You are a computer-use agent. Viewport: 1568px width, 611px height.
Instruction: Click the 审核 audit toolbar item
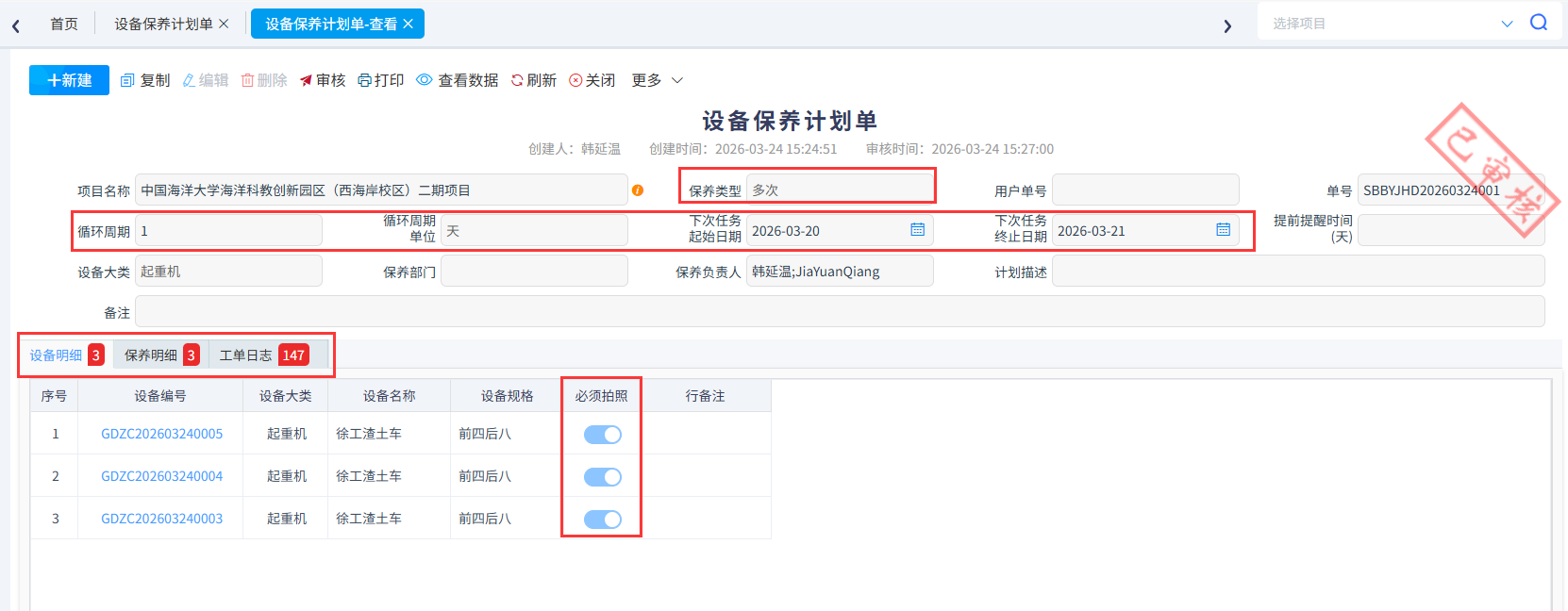323,80
